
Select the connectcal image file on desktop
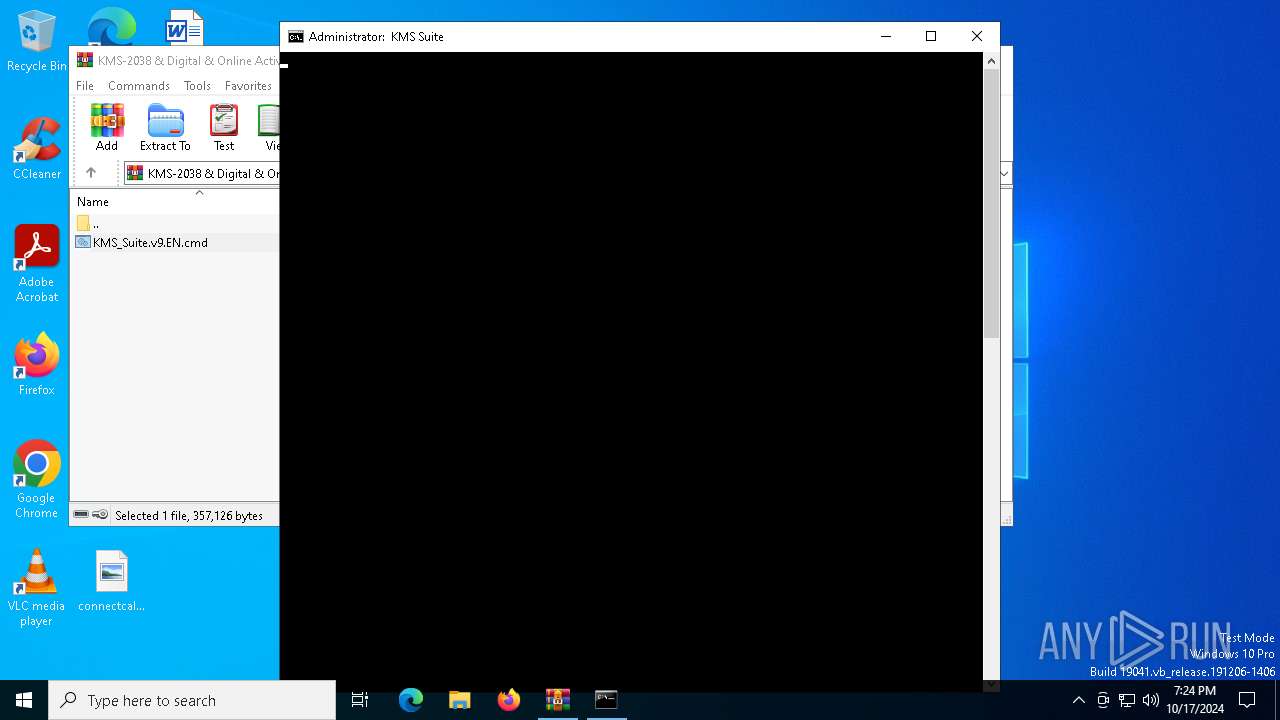(x=112, y=580)
